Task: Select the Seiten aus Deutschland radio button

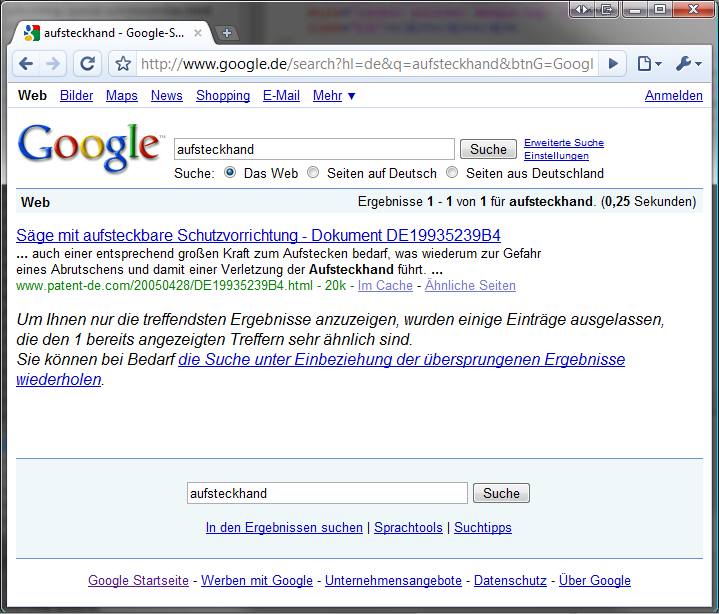Action: tap(452, 172)
